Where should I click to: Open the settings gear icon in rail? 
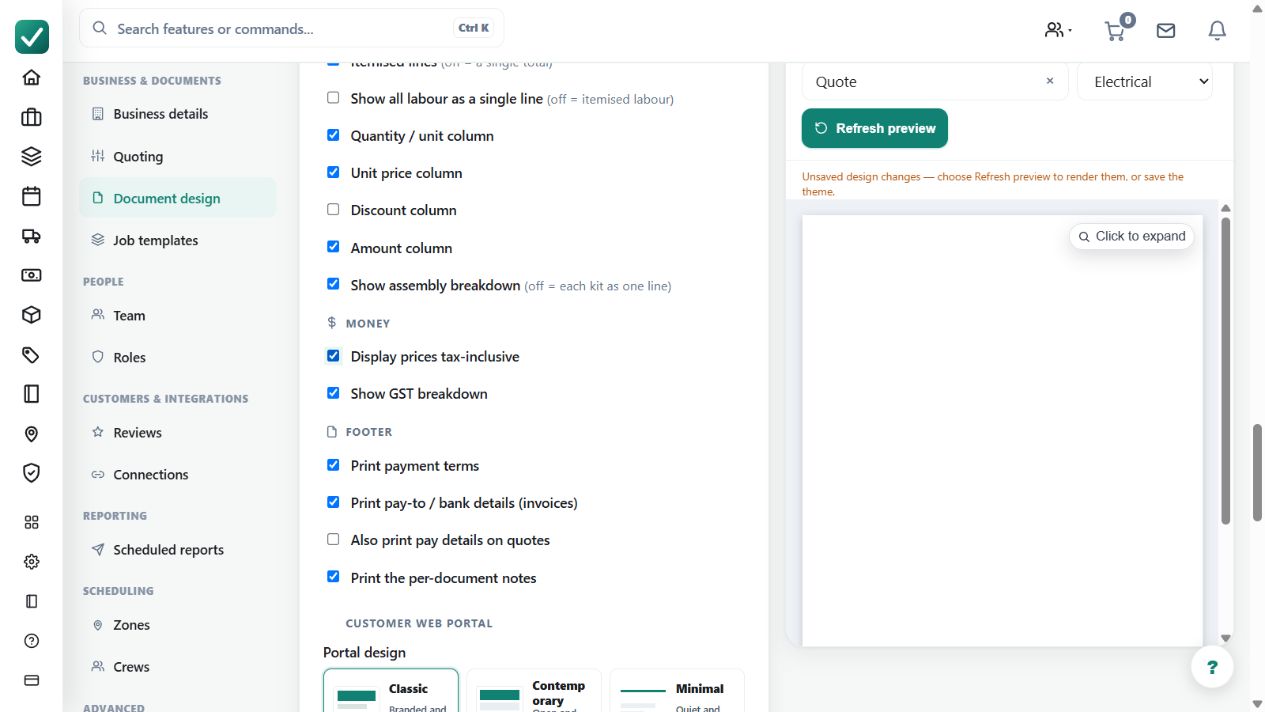(x=31, y=562)
